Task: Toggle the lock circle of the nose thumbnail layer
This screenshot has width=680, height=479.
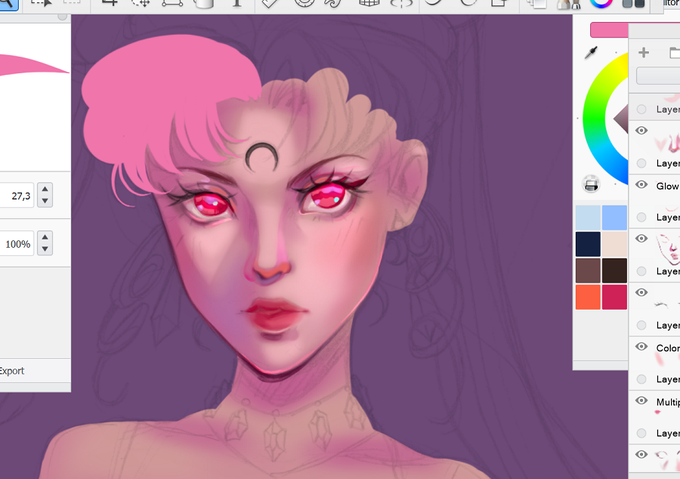Action: [x=641, y=163]
